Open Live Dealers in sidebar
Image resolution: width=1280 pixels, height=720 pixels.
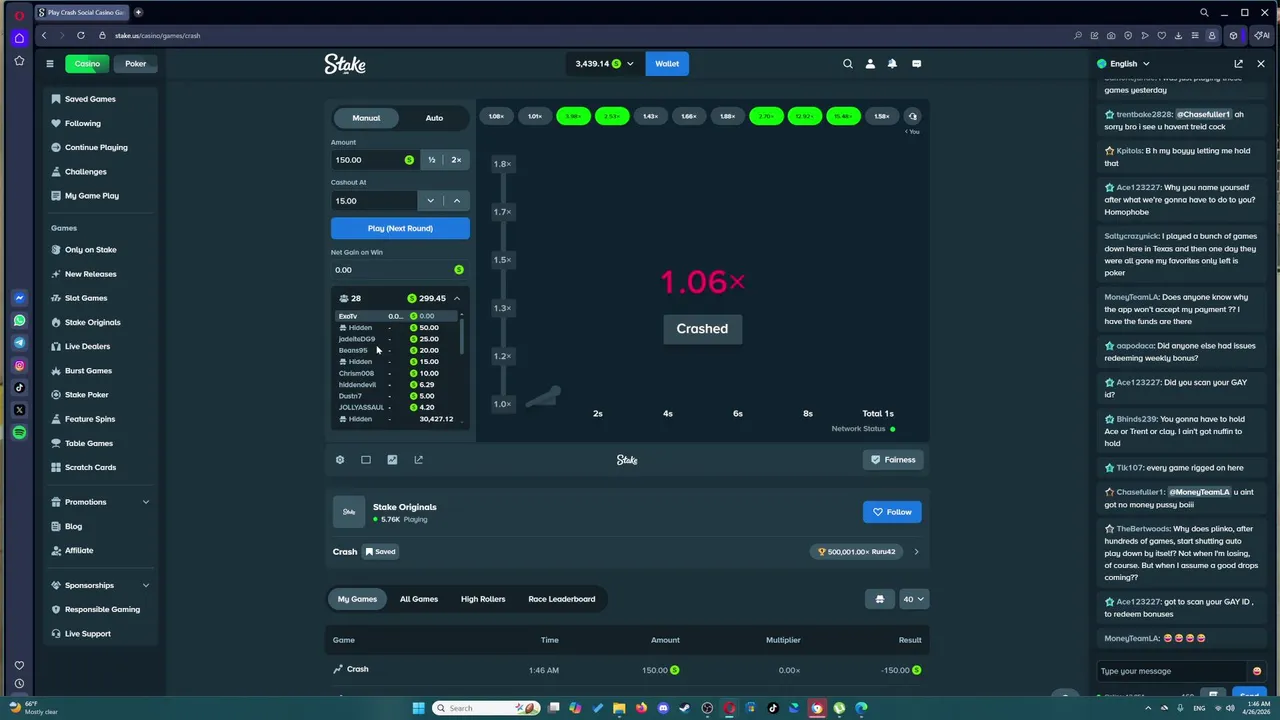pyautogui.click(x=88, y=346)
